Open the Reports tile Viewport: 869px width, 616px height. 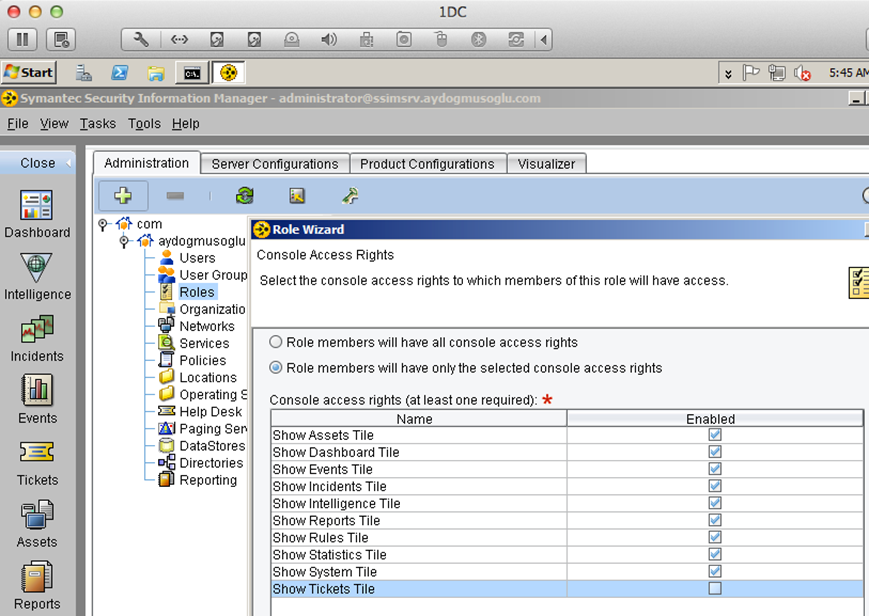click(37, 586)
